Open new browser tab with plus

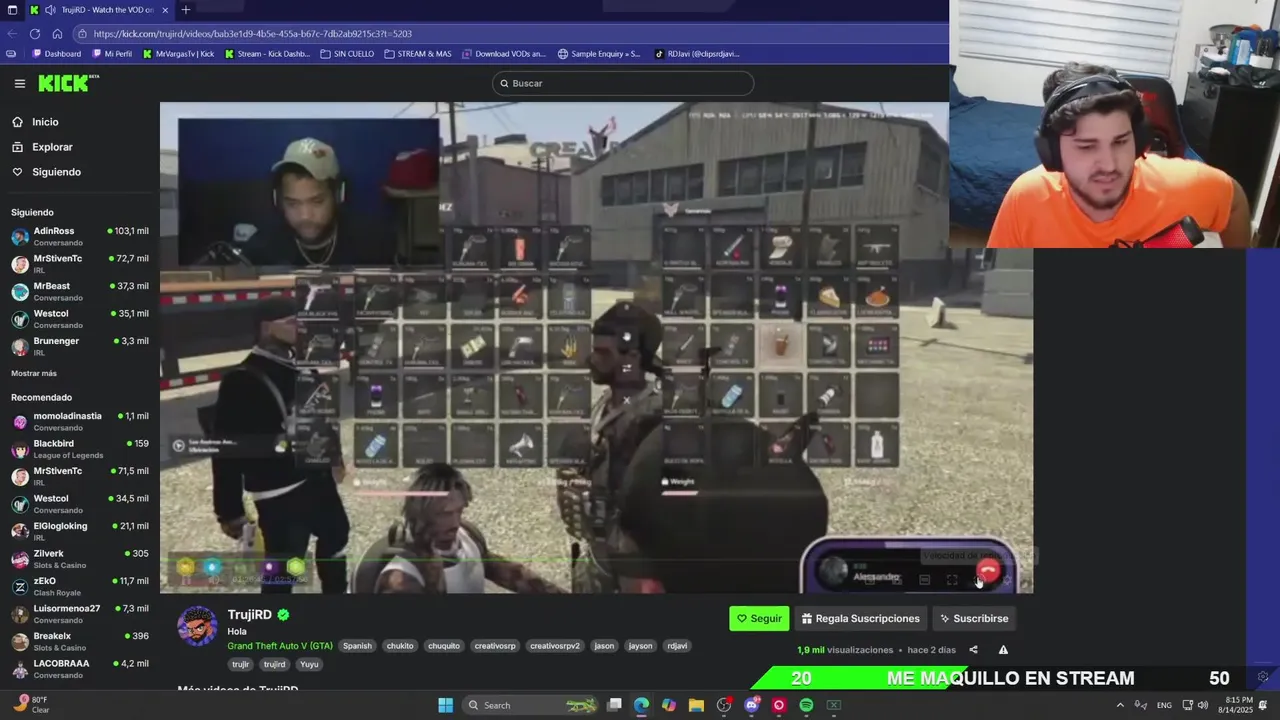point(186,10)
